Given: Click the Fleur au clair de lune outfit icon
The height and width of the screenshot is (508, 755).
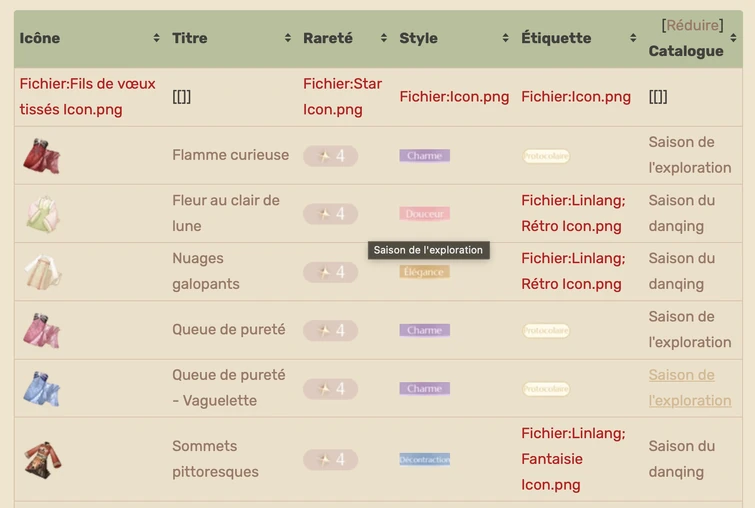Looking at the screenshot, I should point(42,214).
